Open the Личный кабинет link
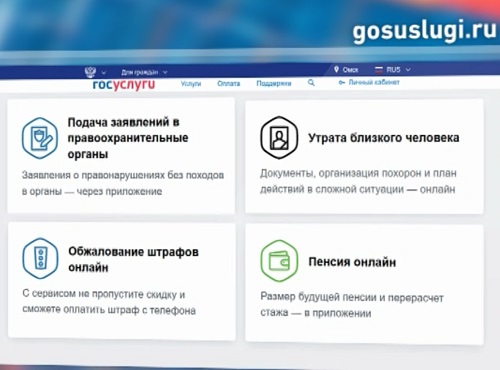Screen dimensions: 500x370 (374, 82)
